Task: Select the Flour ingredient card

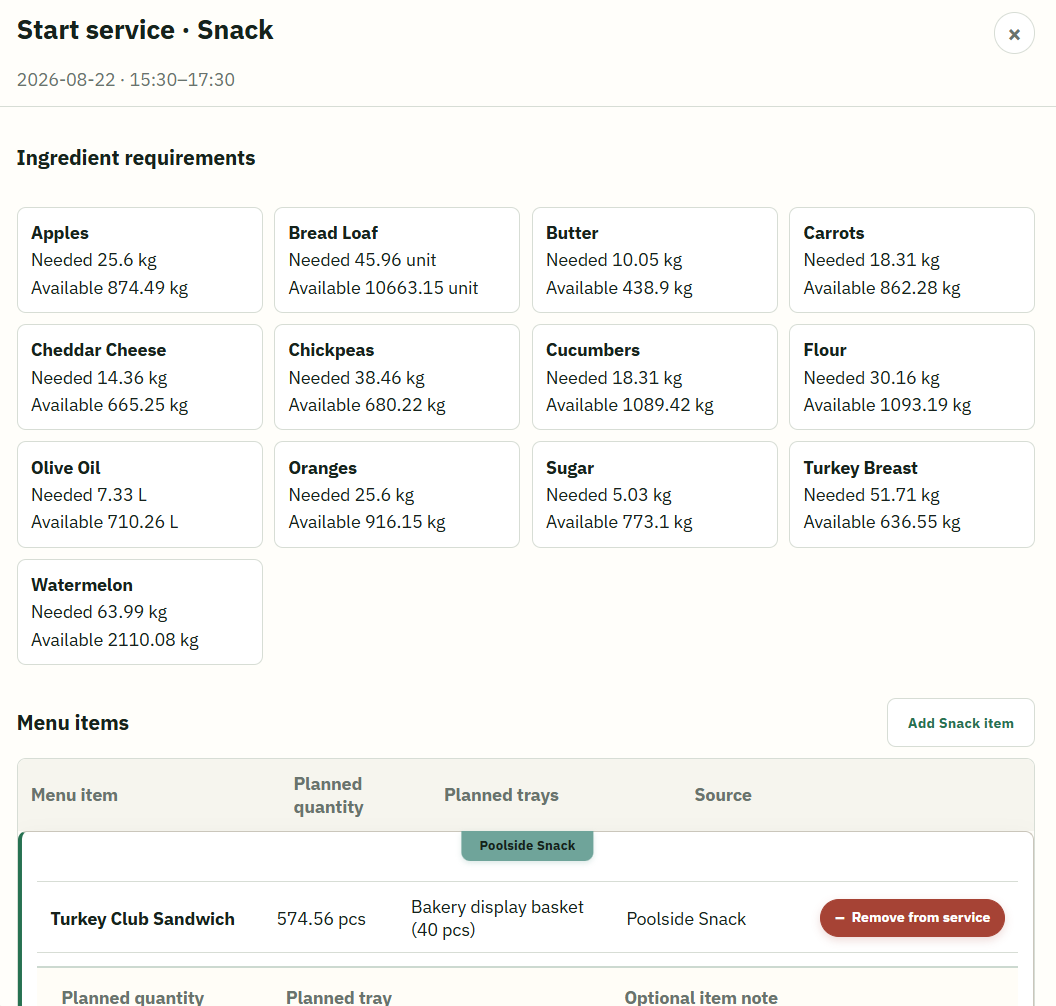Action: click(x=912, y=377)
